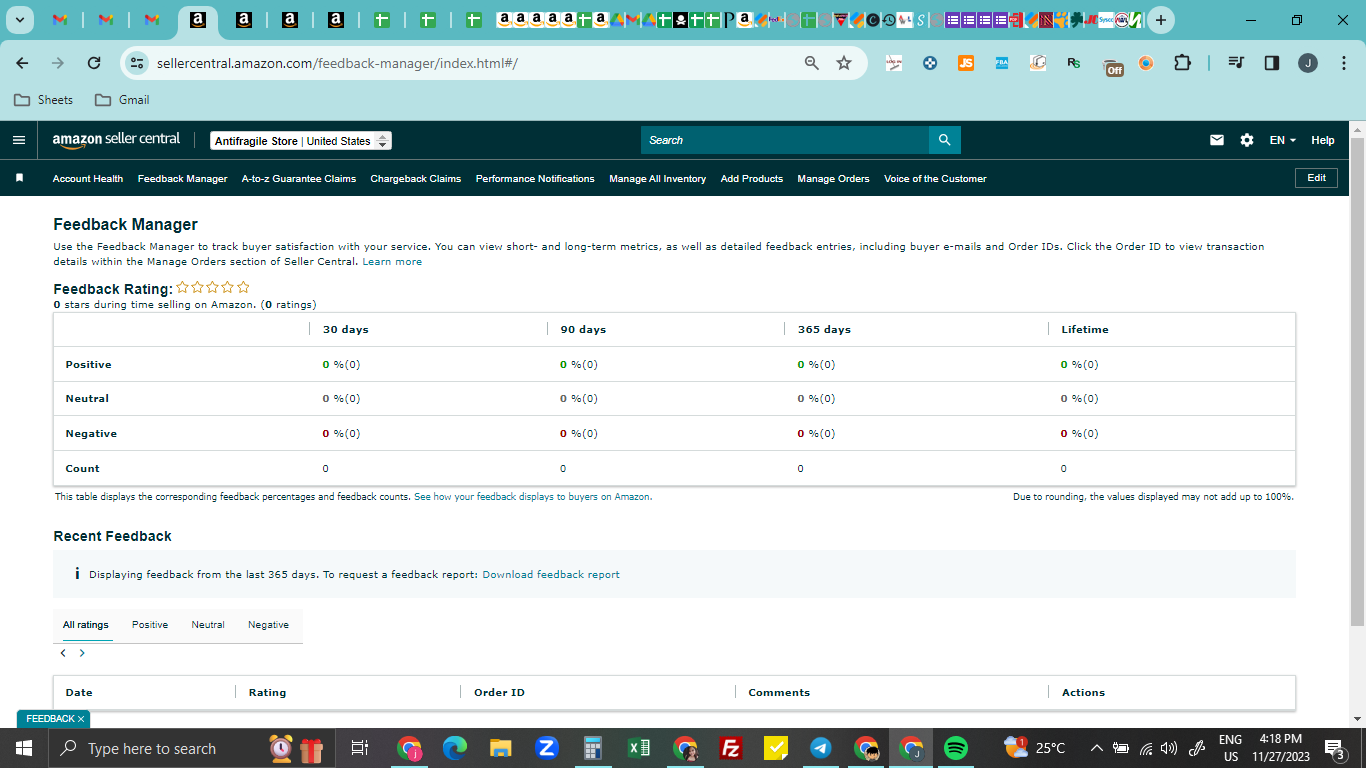Expand the EN language dropdown
The width and height of the screenshot is (1366, 768).
[x=1282, y=140]
